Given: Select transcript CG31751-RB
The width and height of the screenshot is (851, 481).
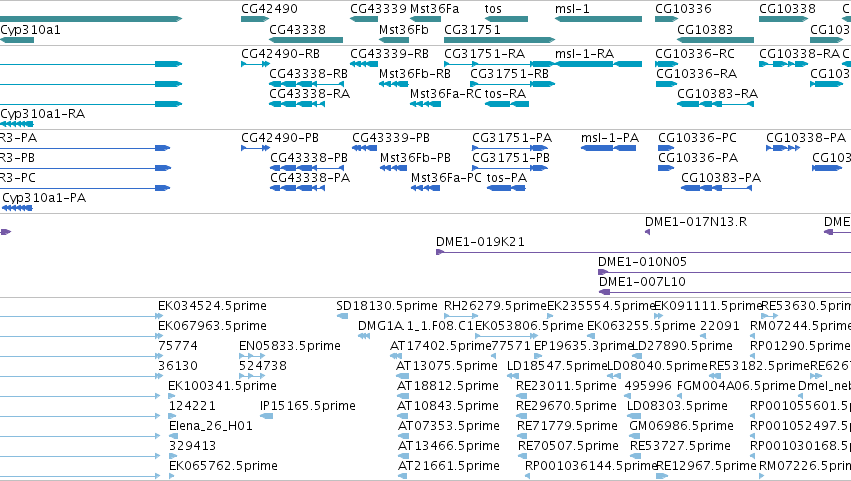Looking at the screenshot, I should [510, 74].
